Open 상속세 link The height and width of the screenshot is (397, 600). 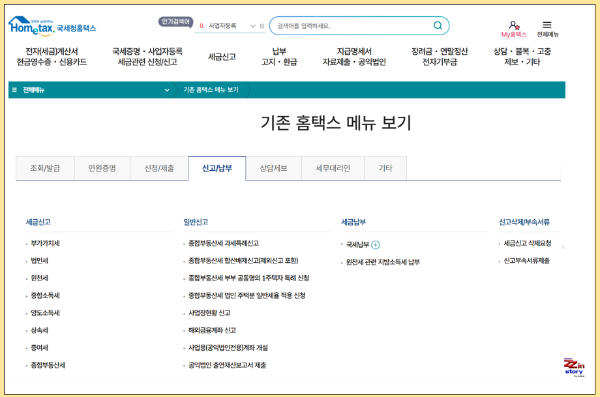click(x=39, y=330)
